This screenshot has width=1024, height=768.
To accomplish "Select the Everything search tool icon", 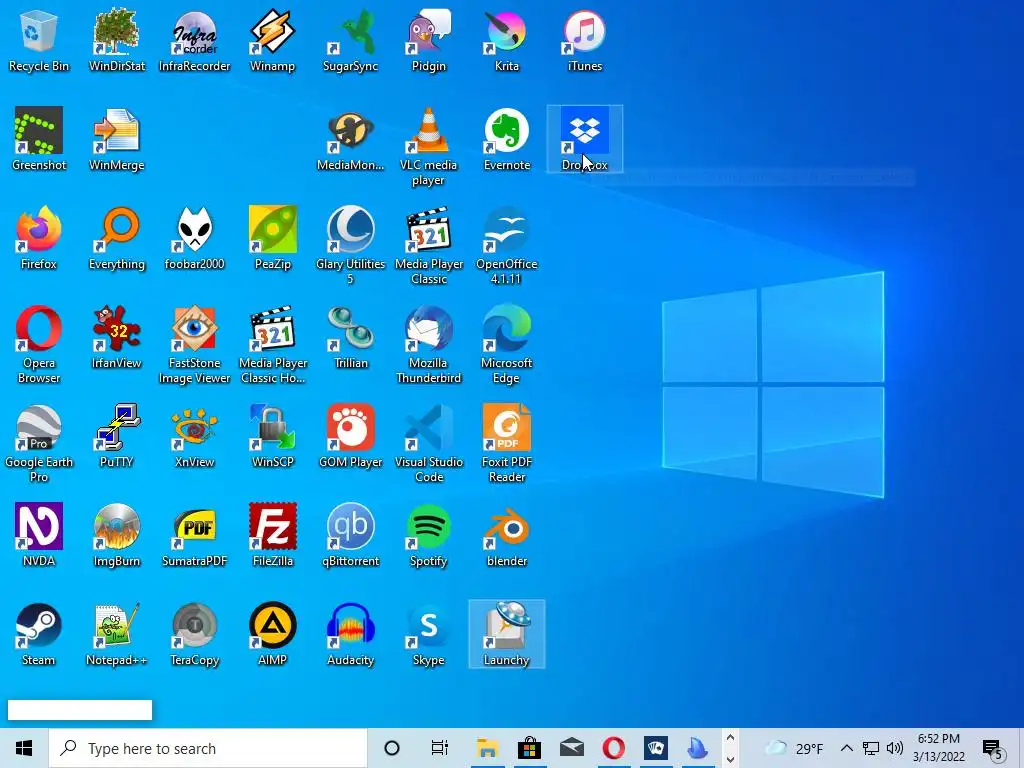I will click(x=117, y=238).
